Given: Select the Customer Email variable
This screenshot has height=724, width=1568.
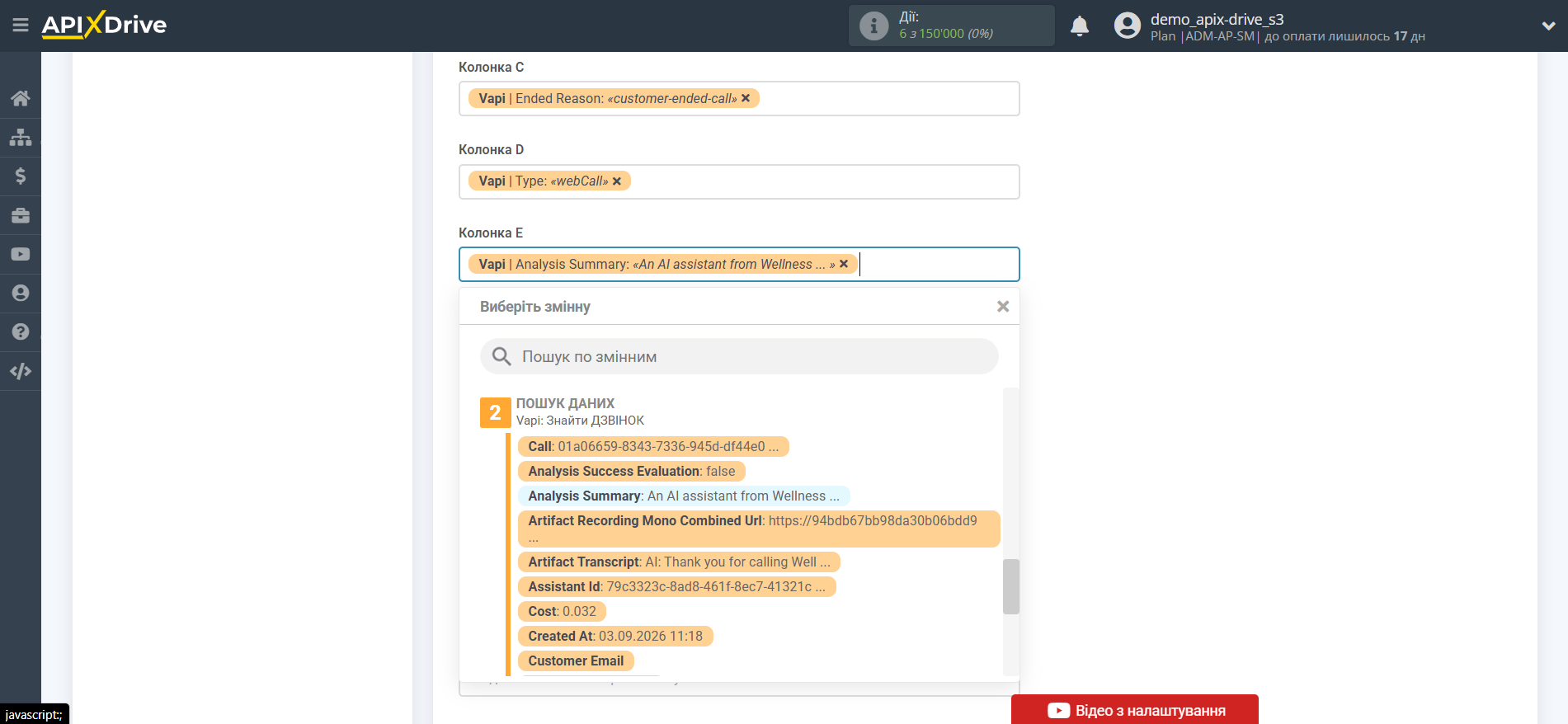Looking at the screenshot, I should pos(576,661).
